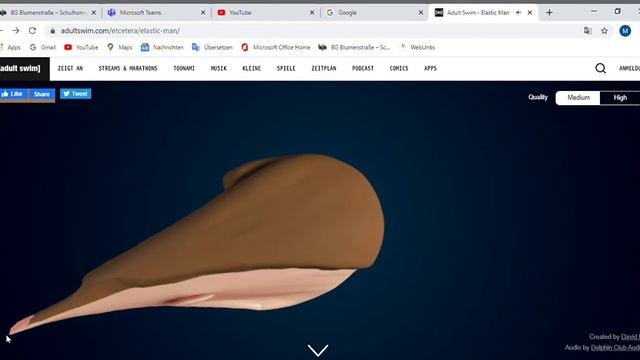Click the site padlock icon
This screenshot has width=640, height=360.
(52, 31)
